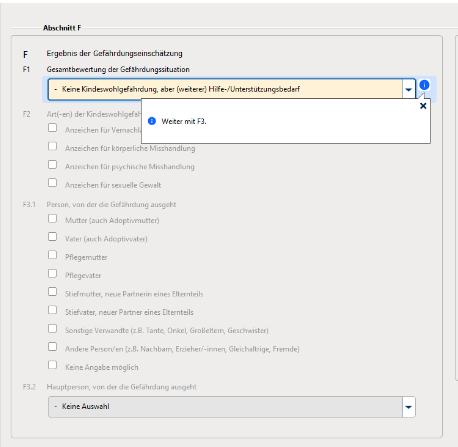
Task: Tick 'Keine Angabe möglich' checkbox
Action: pyautogui.click(x=52, y=365)
